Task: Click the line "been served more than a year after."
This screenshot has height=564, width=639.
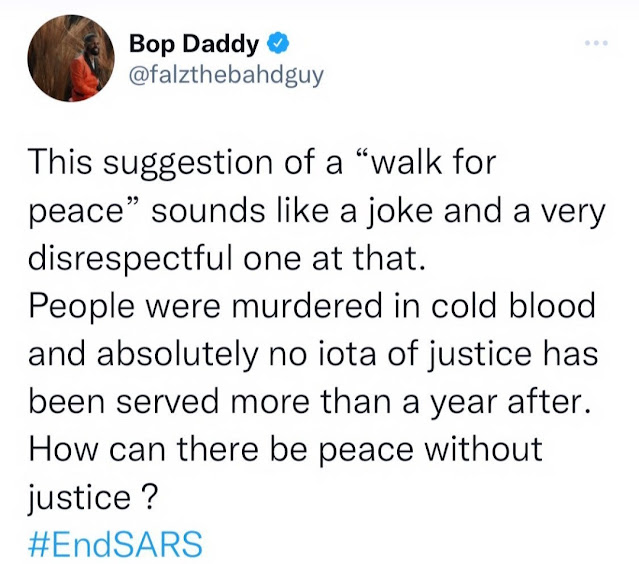Action: (310, 402)
